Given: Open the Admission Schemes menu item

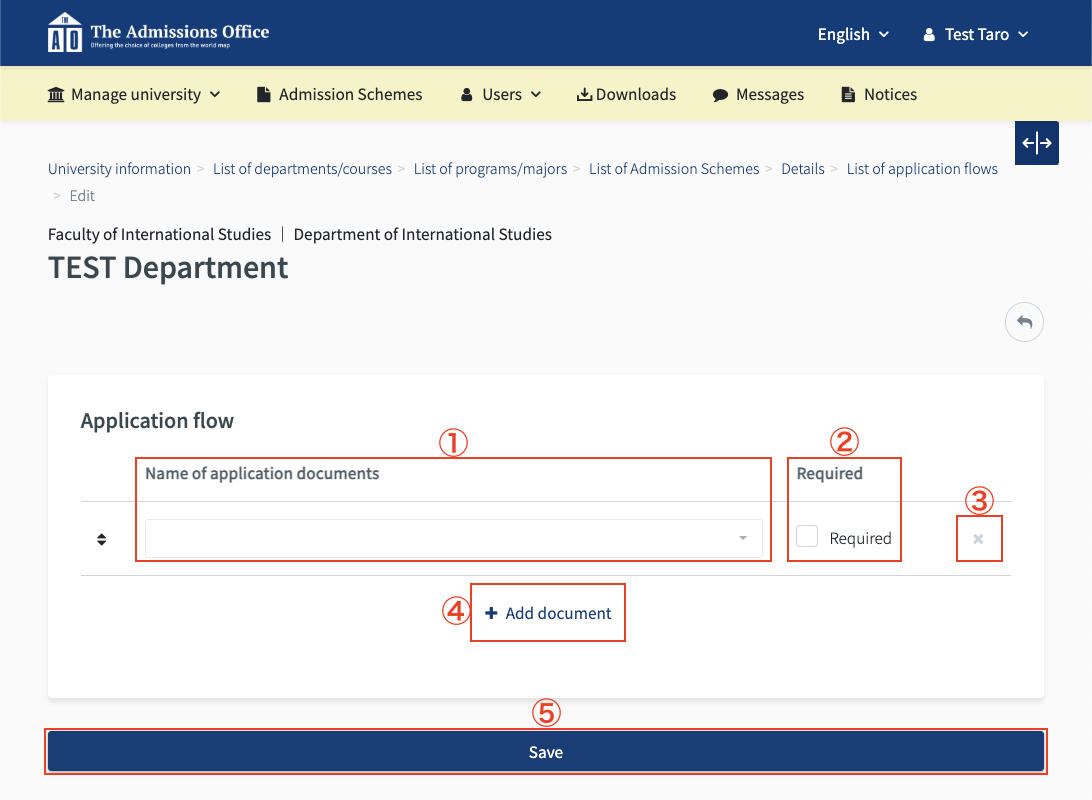Looking at the screenshot, I should [339, 94].
